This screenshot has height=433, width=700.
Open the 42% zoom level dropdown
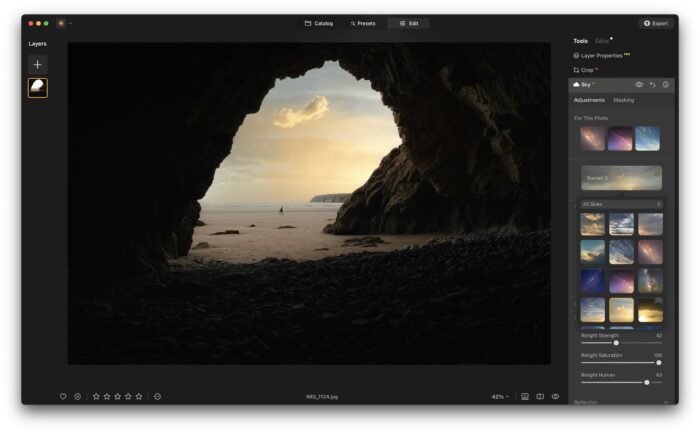pyautogui.click(x=500, y=396)
